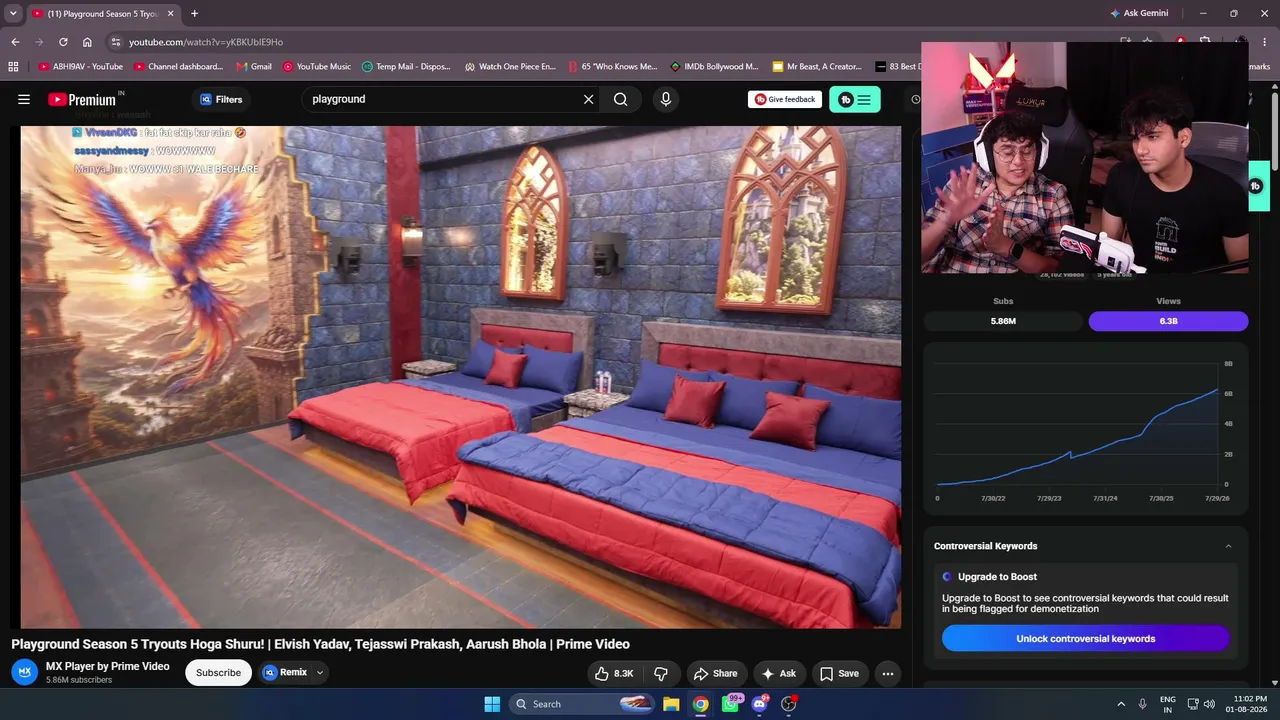Open more actions ellipsis under video
The height and width of the screenshot is (720, 1280).
(888, 673)
